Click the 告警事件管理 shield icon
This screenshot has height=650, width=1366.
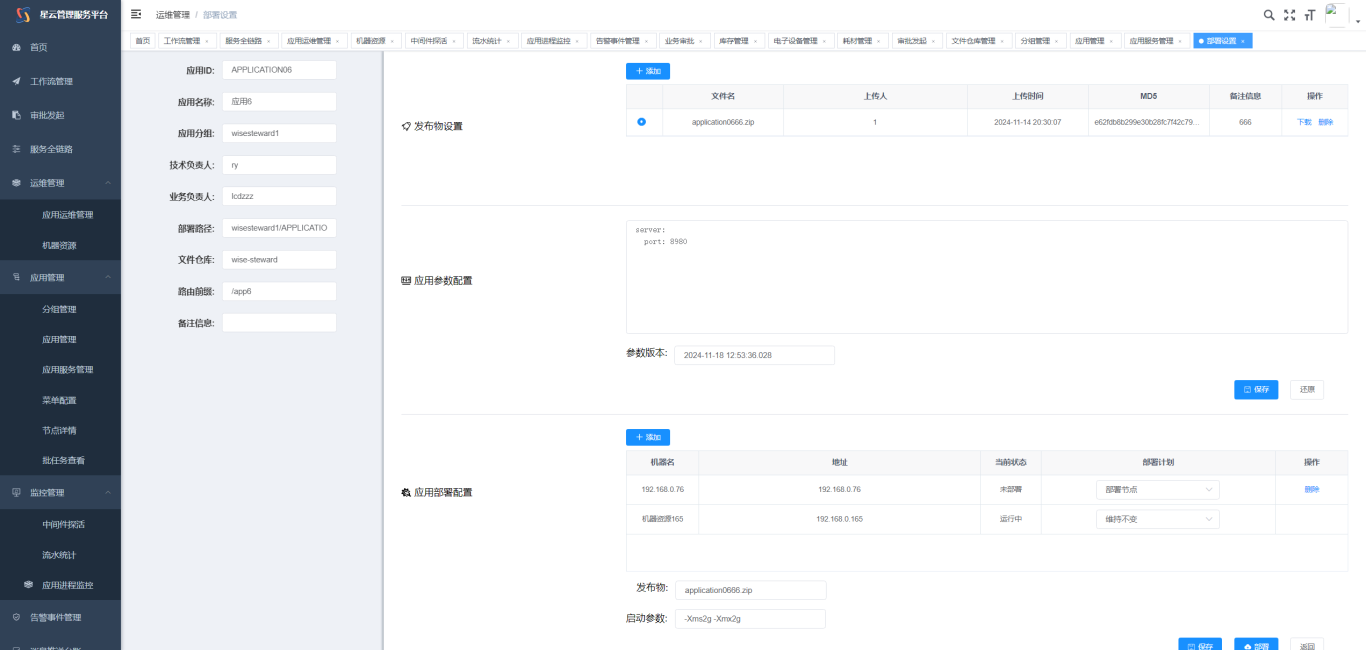coord(16,617)
